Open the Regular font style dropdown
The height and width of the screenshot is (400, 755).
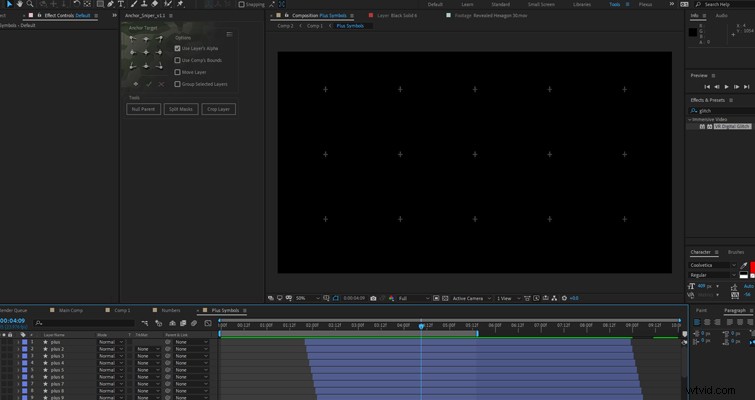[713, 275]
